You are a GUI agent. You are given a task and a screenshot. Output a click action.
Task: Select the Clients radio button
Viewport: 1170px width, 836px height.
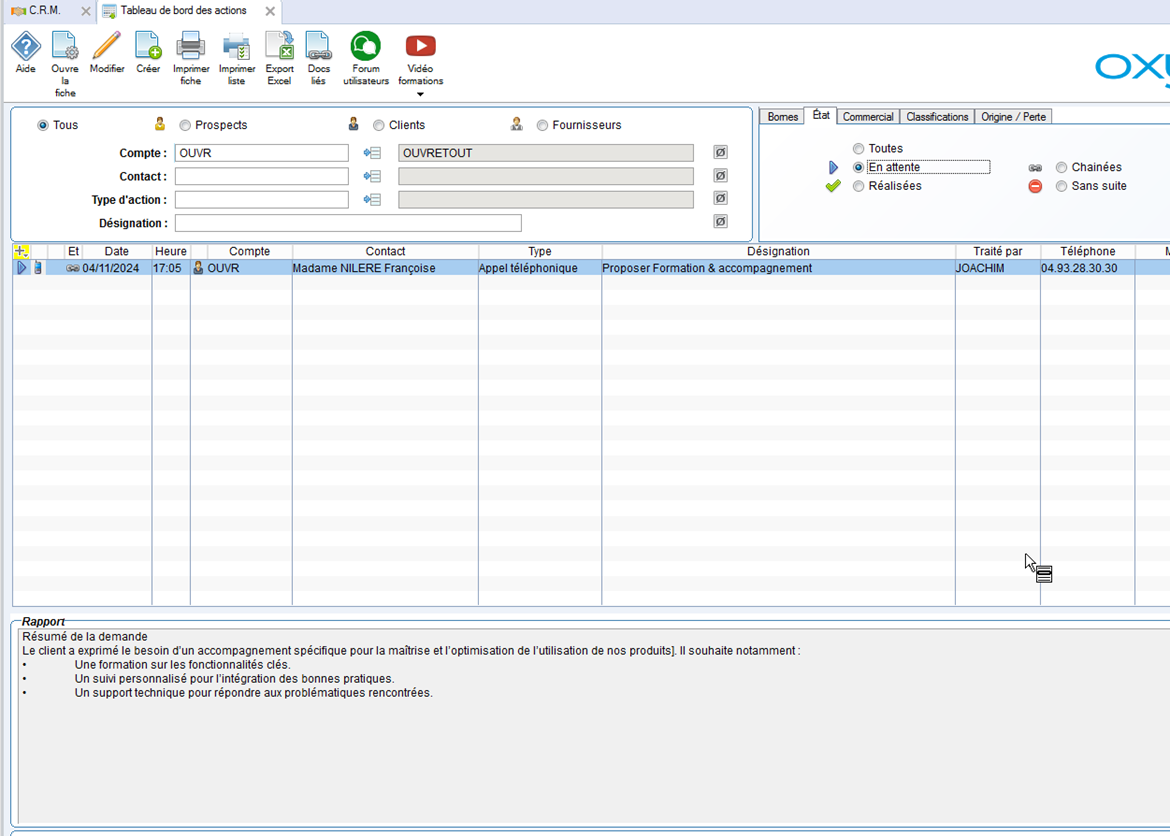(379, 126)
